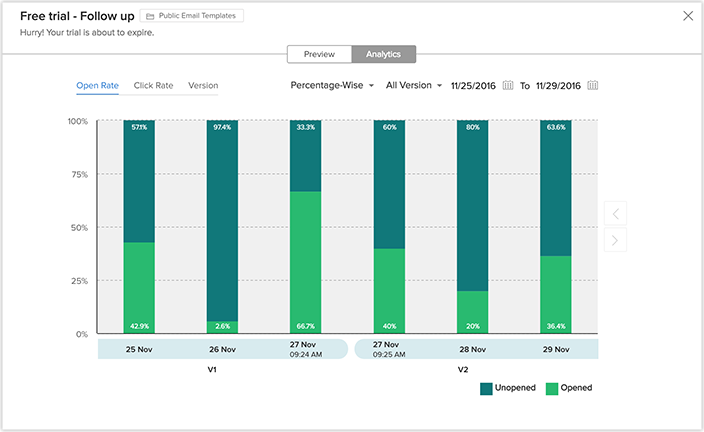
Task: Click the 66.7% opened bar segment
Action: (x=306, y=262)
